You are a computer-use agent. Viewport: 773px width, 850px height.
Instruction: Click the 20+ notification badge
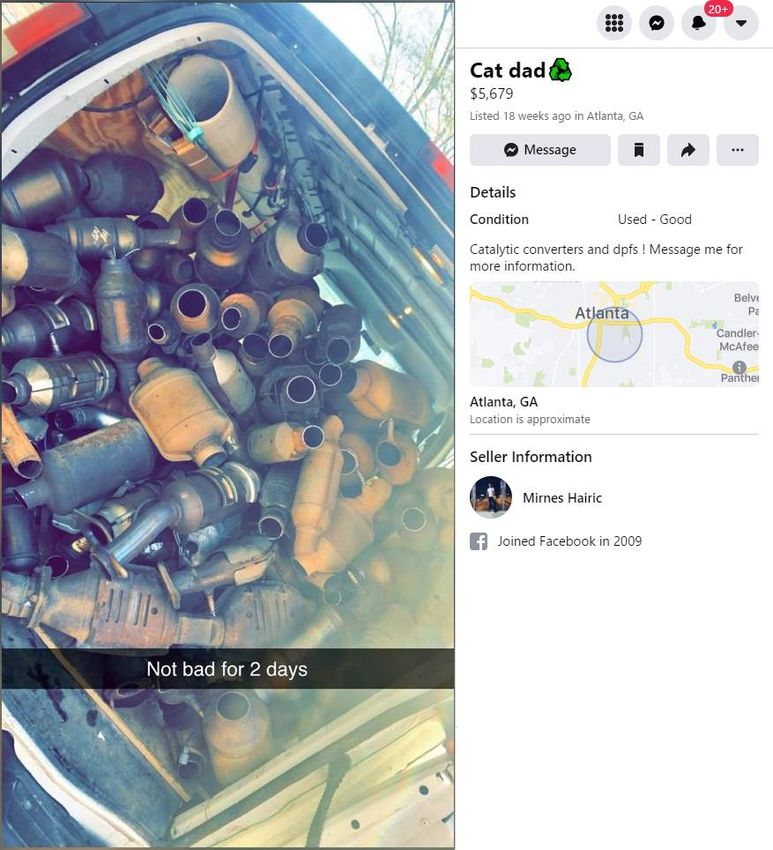pos(718,9)
